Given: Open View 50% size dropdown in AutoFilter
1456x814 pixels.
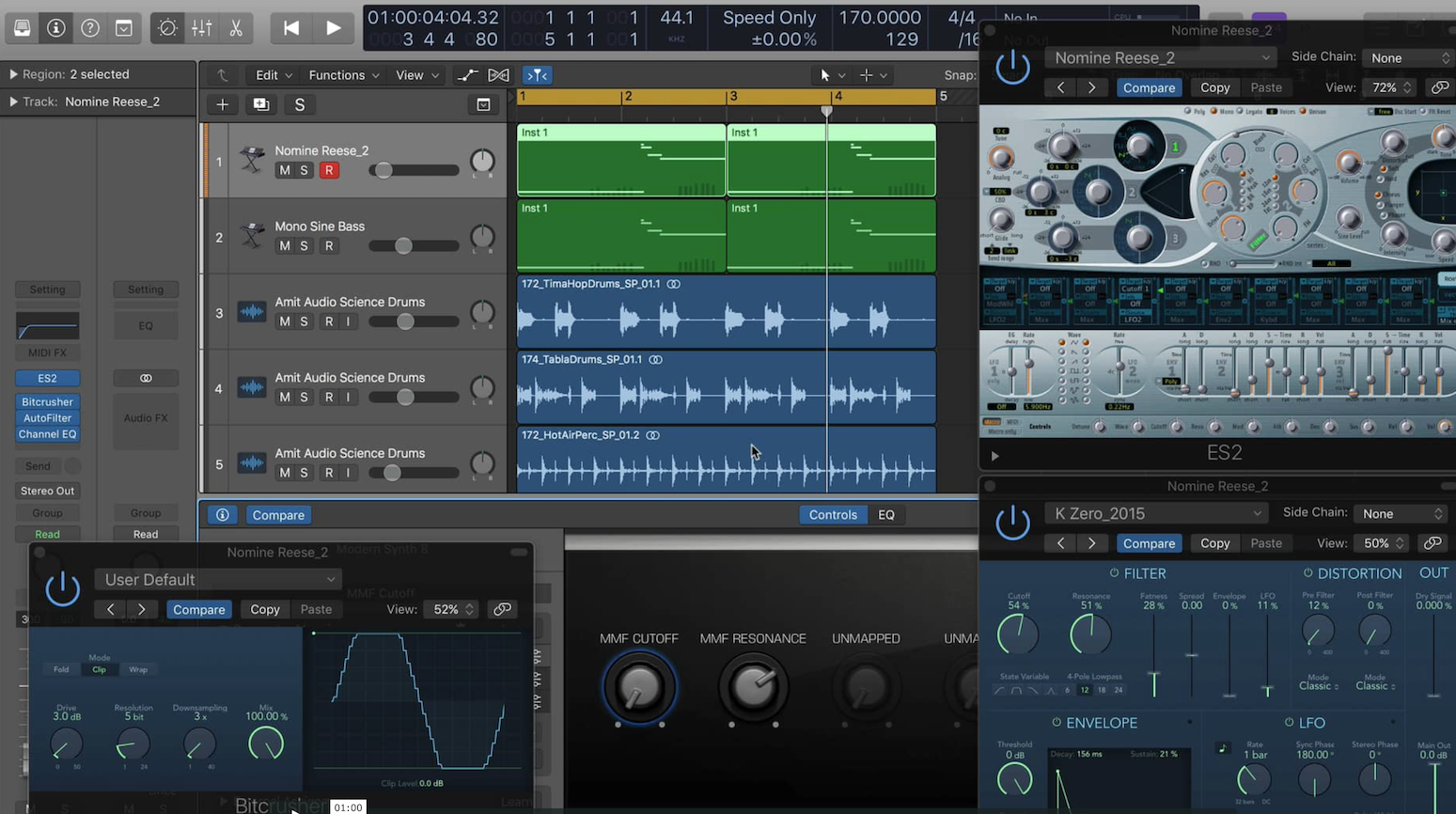Looking at the screenshot, I should click(x=1382, y=543).
